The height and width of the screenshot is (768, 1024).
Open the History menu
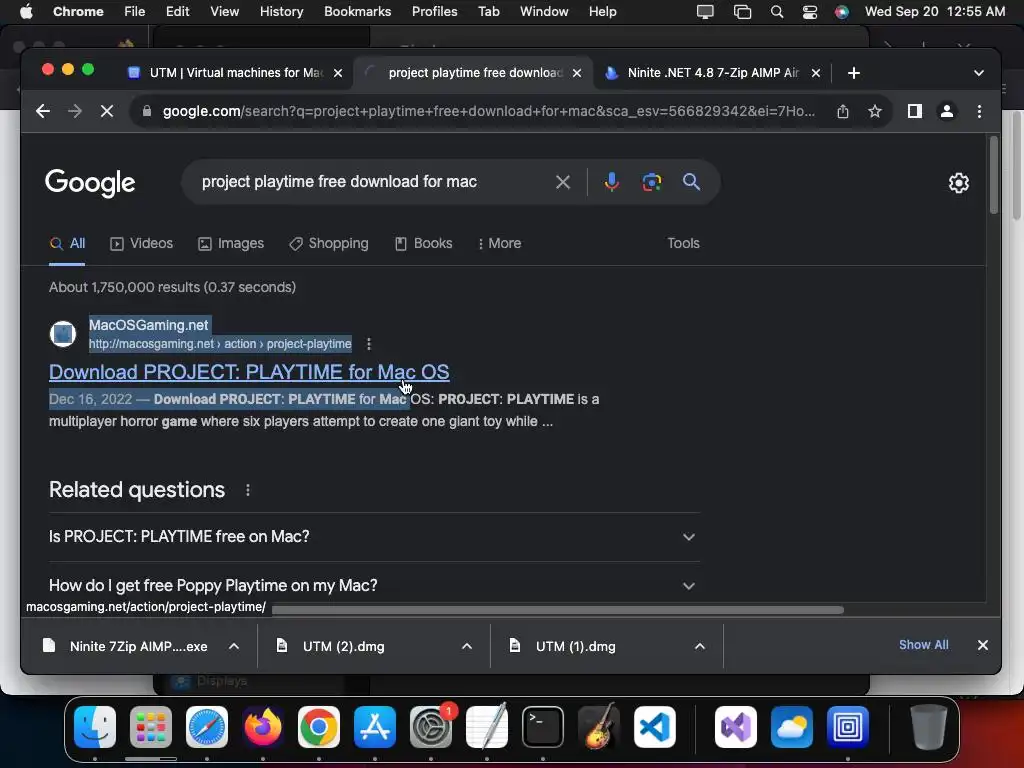(281, 12)
